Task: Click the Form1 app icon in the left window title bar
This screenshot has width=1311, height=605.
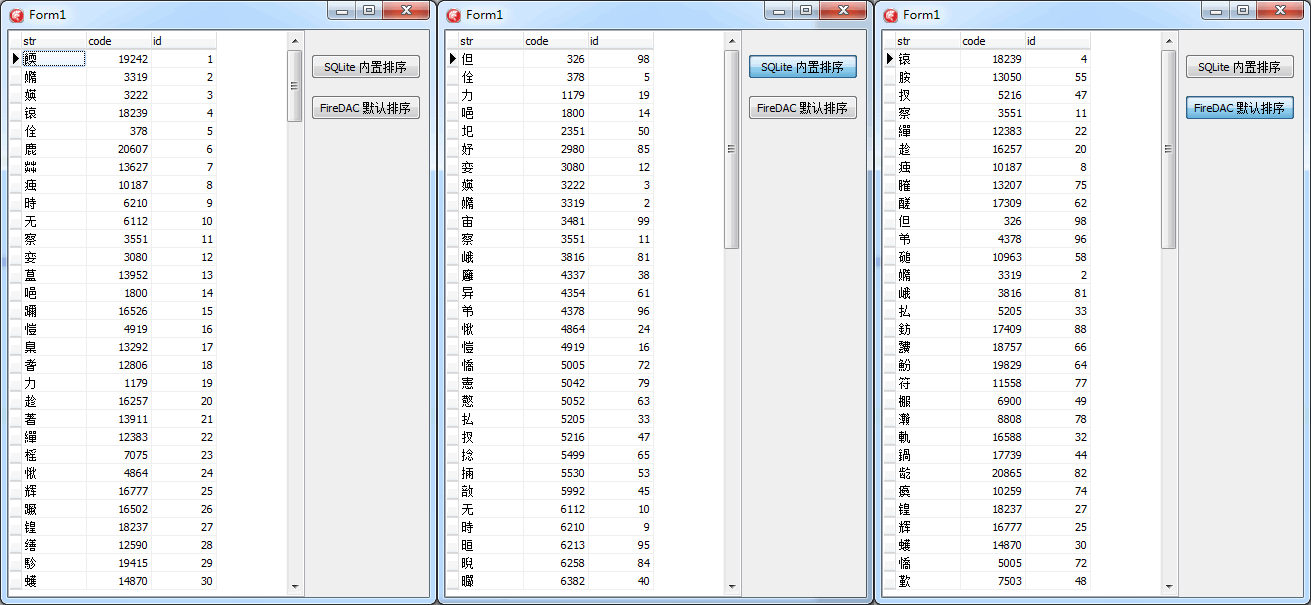Action: (16, 14)
